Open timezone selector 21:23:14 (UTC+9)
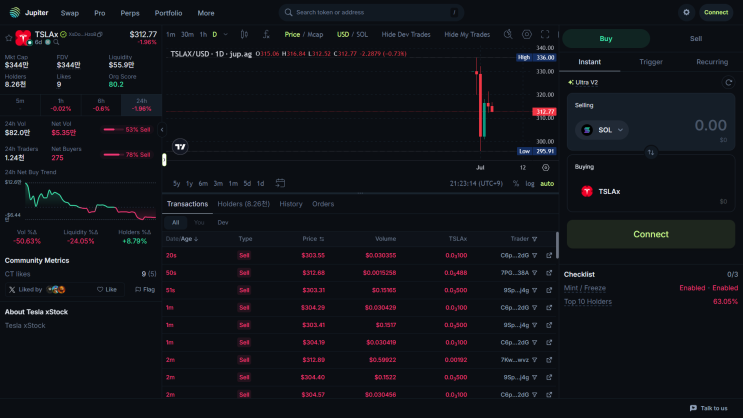The image size is (743, 418). point(476,183)
